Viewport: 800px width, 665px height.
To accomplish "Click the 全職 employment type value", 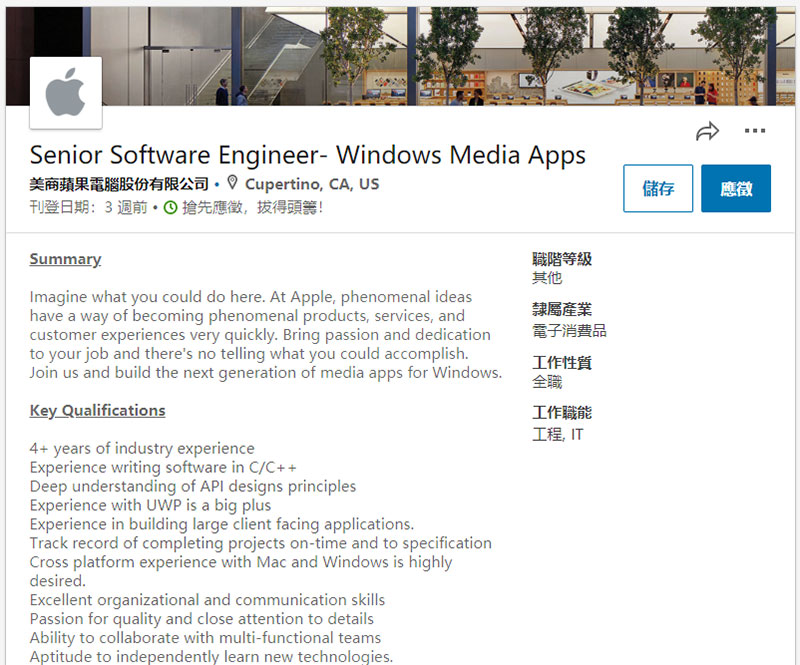I will (x=547, y=382).
